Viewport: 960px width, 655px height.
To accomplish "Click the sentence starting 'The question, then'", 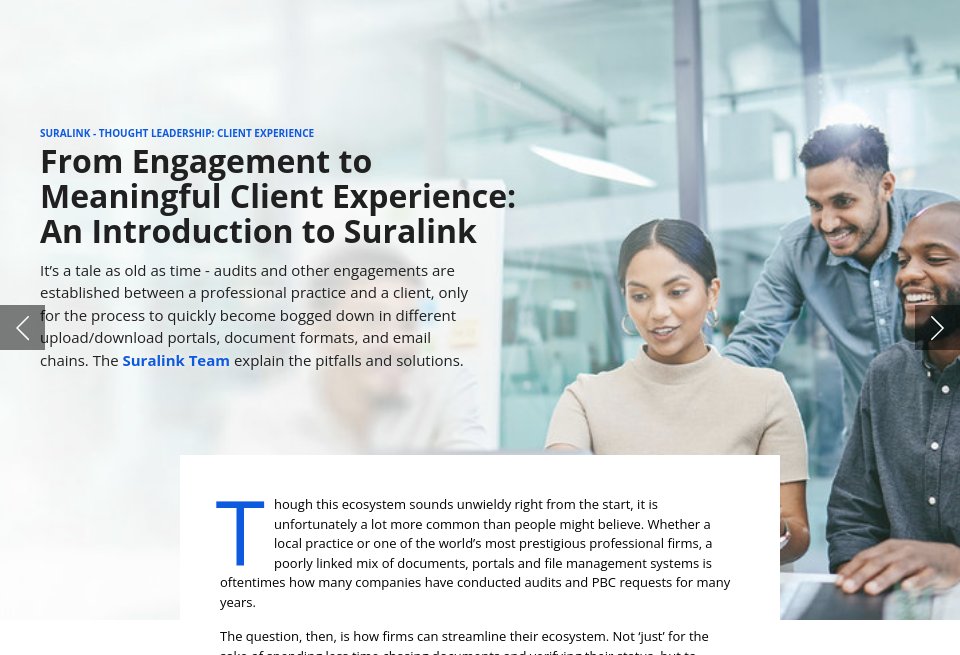I will click(463, 636).
